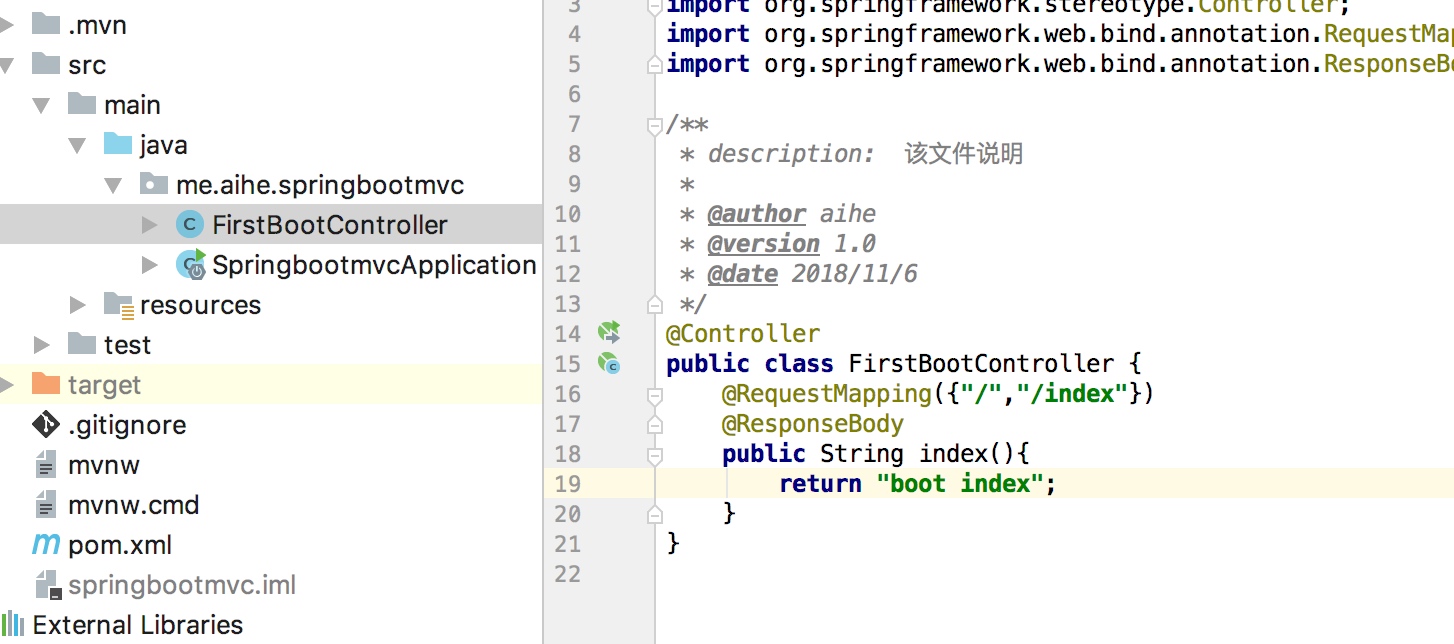Collapse the main folder arrow
The height and width of the screenshot is (644, 1454).
tap(42, 105)
